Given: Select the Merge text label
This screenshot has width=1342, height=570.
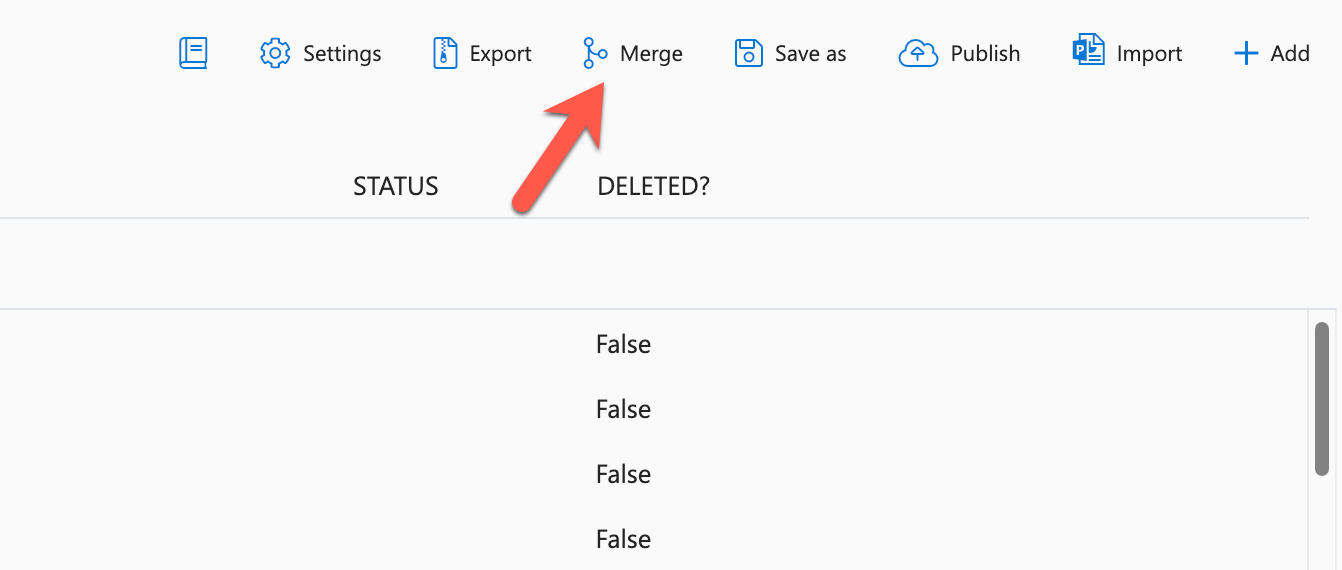Looking at the screenshot, I should pos(651,54).
